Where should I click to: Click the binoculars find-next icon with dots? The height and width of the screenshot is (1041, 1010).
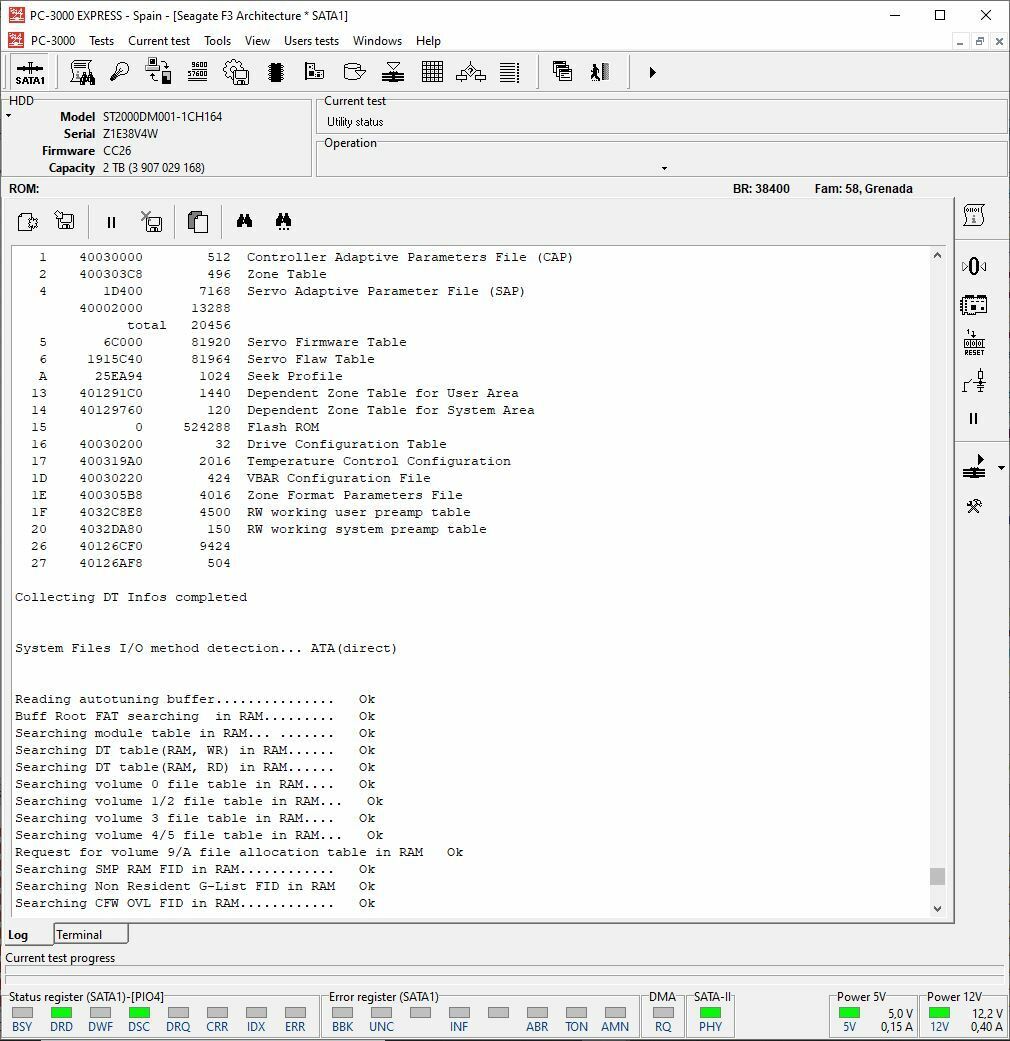coord(284,221)
